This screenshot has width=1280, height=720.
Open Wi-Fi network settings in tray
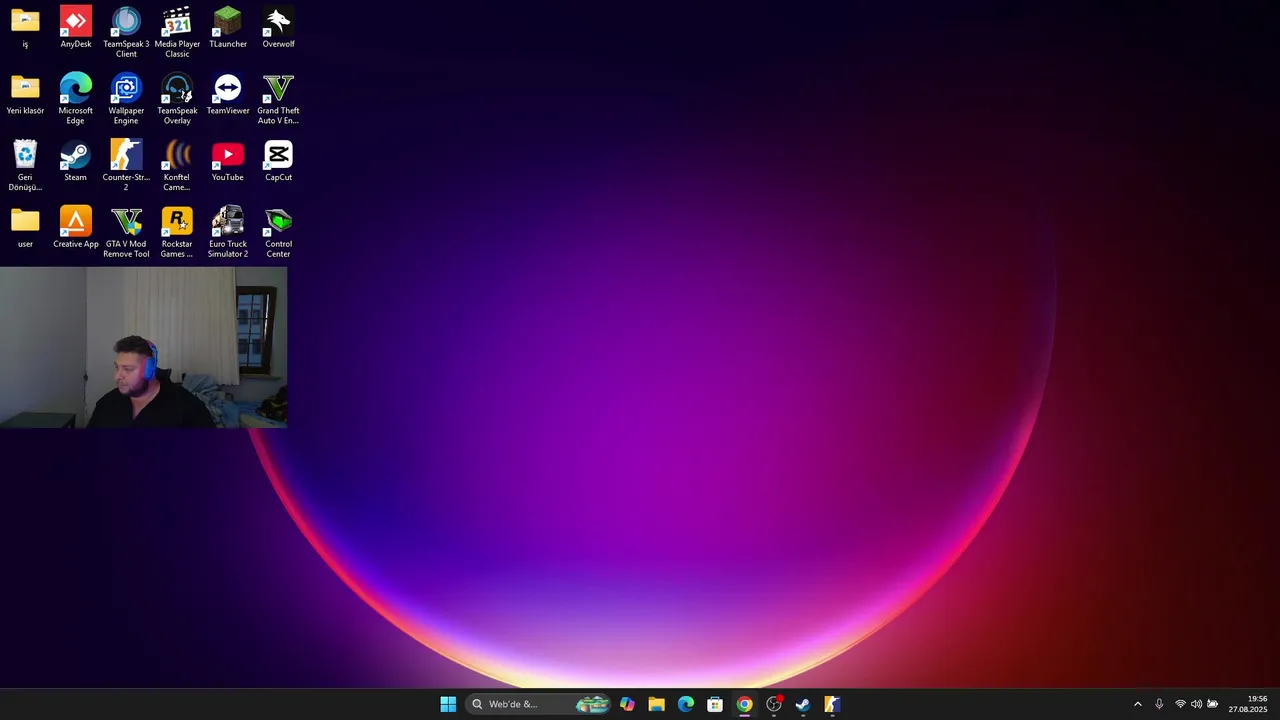(x=1180, y=704)
